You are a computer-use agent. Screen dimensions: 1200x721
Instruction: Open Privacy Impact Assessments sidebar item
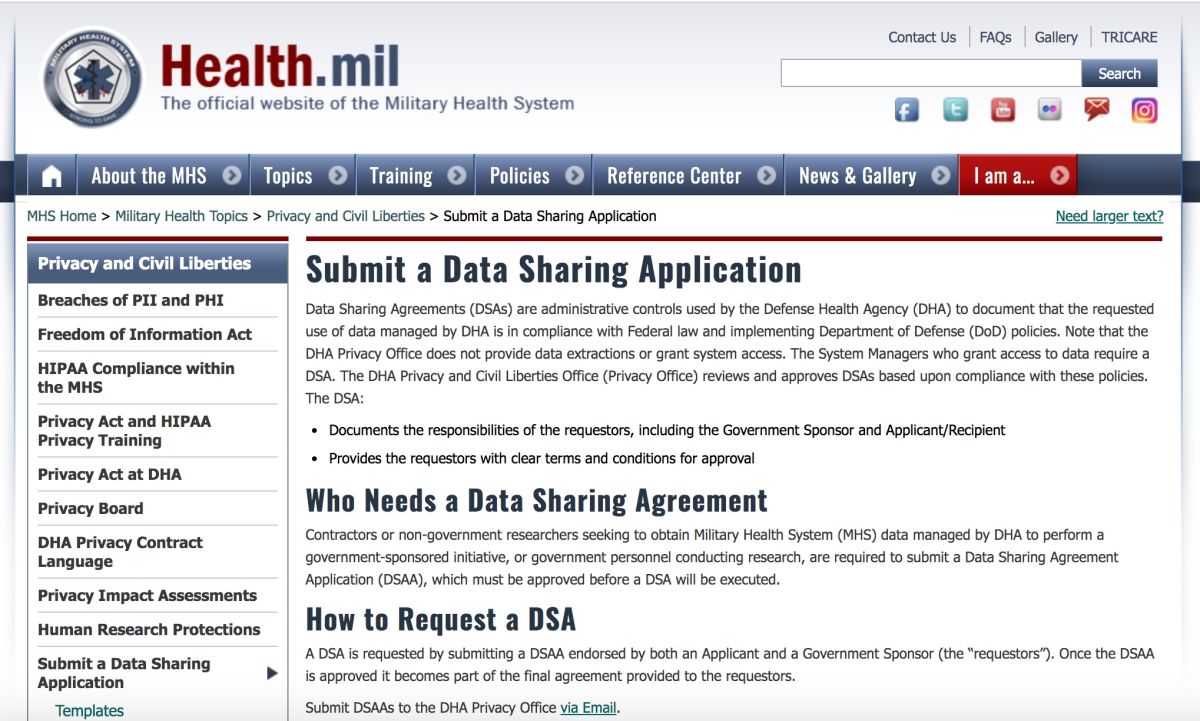pyautogui.click(x=147, y=595)
